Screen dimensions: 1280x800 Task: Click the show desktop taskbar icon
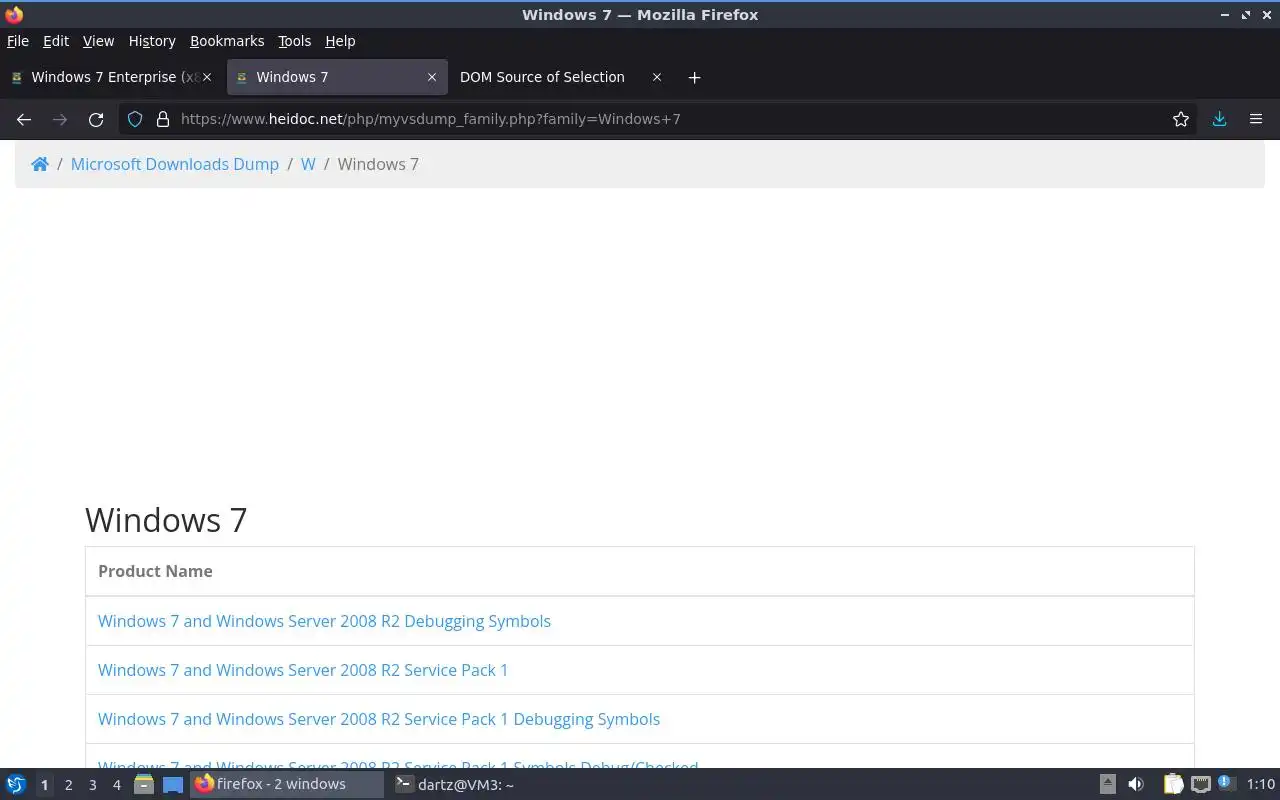click(173, 784)
